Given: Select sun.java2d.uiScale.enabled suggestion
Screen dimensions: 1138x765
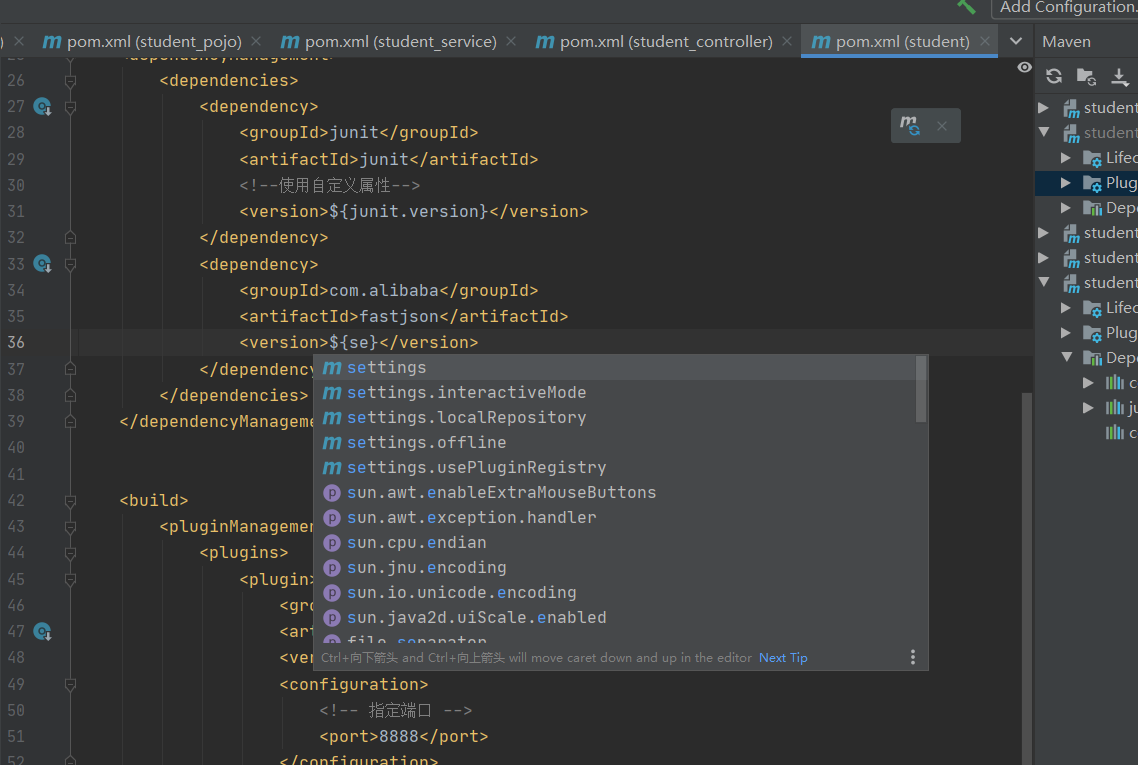Looking at the screenshot, I should coord(615,618).
